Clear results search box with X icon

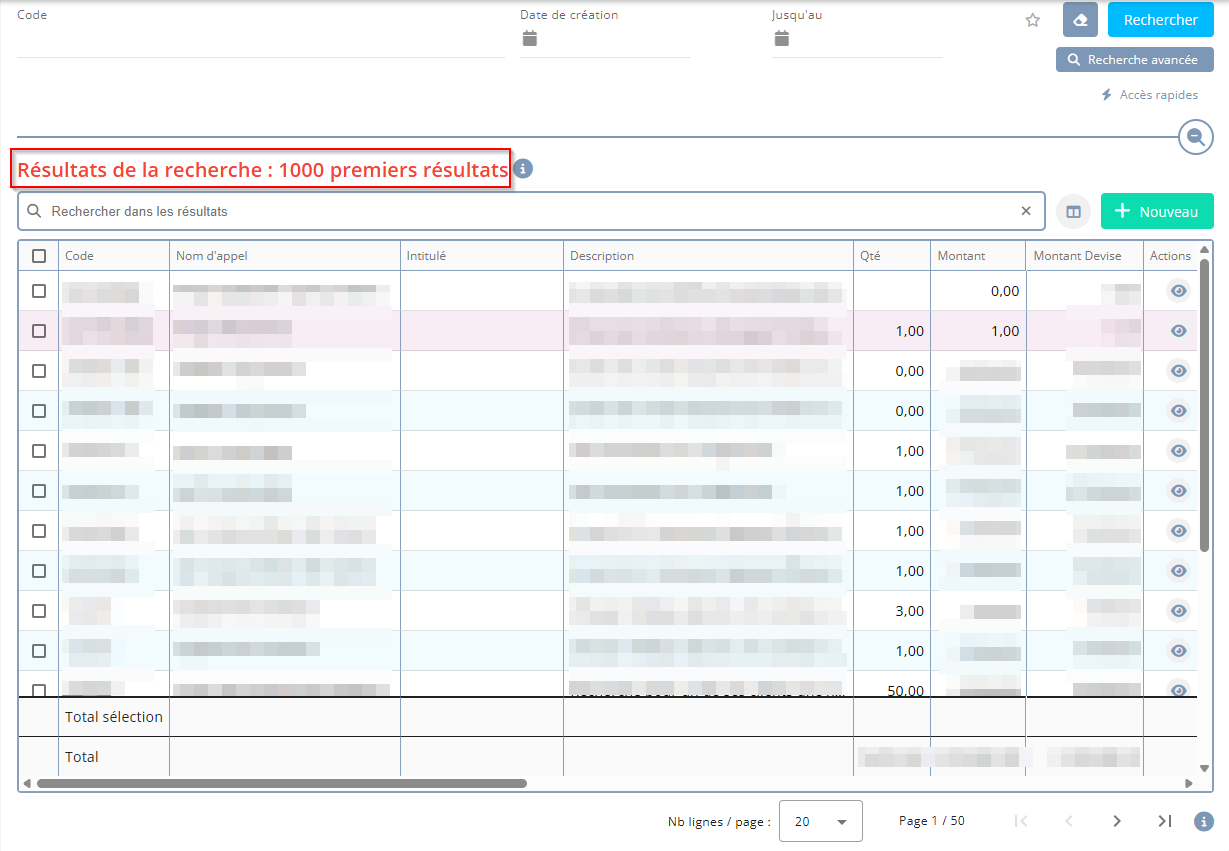pos(1025,211)
